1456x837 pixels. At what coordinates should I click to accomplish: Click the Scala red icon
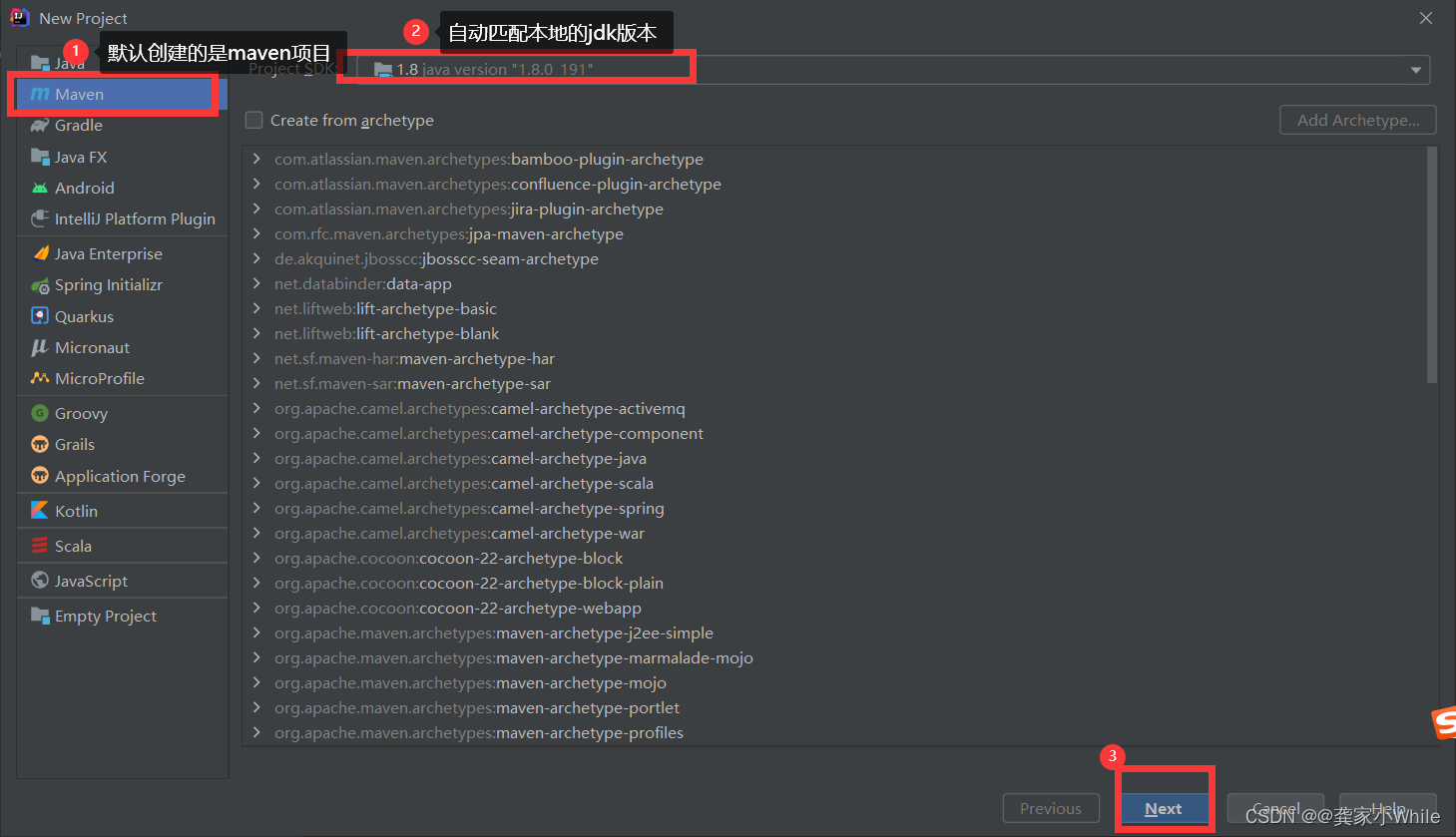coord(40,546)
